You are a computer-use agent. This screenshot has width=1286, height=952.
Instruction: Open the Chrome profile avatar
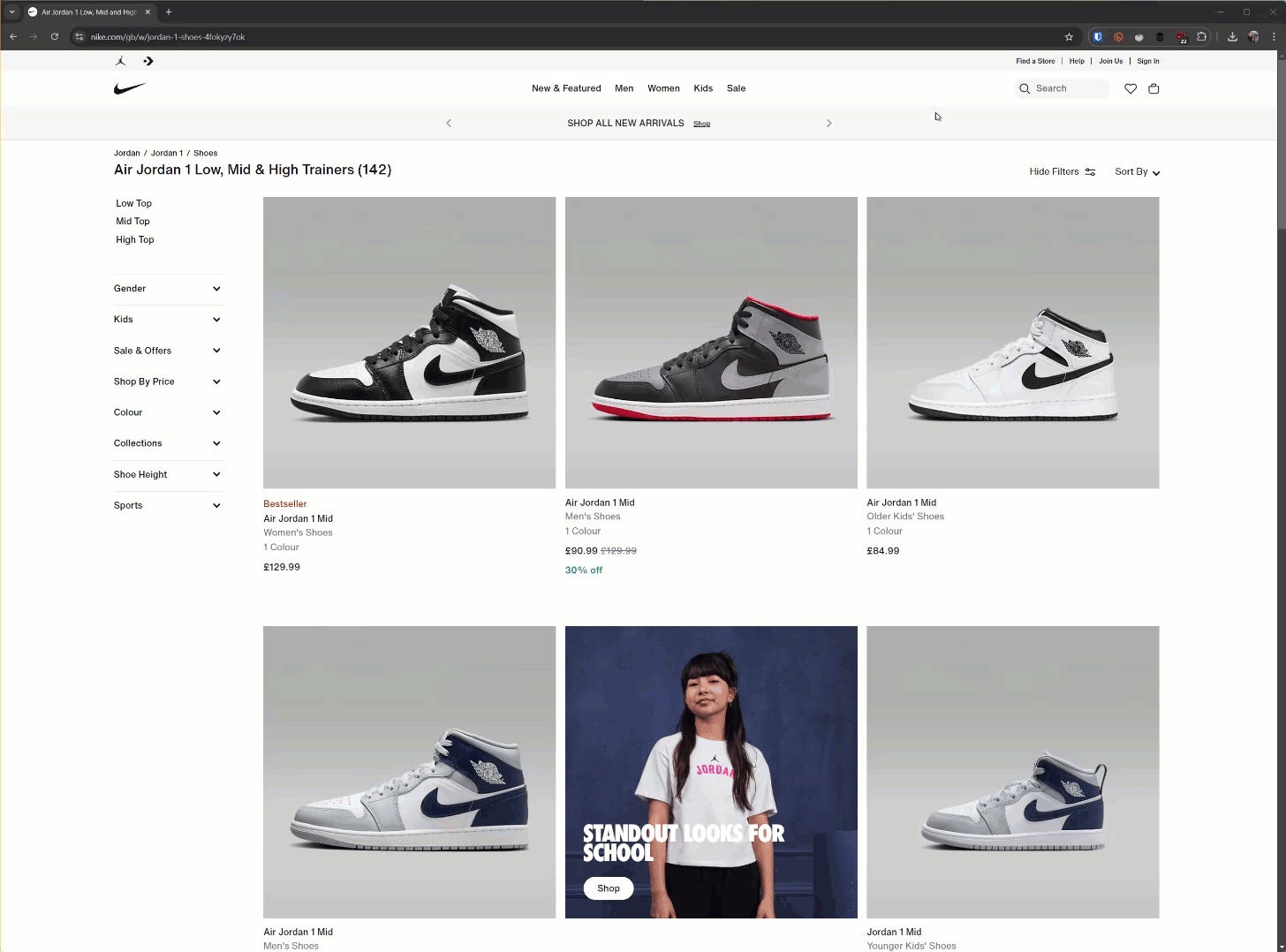point(1253,36)
